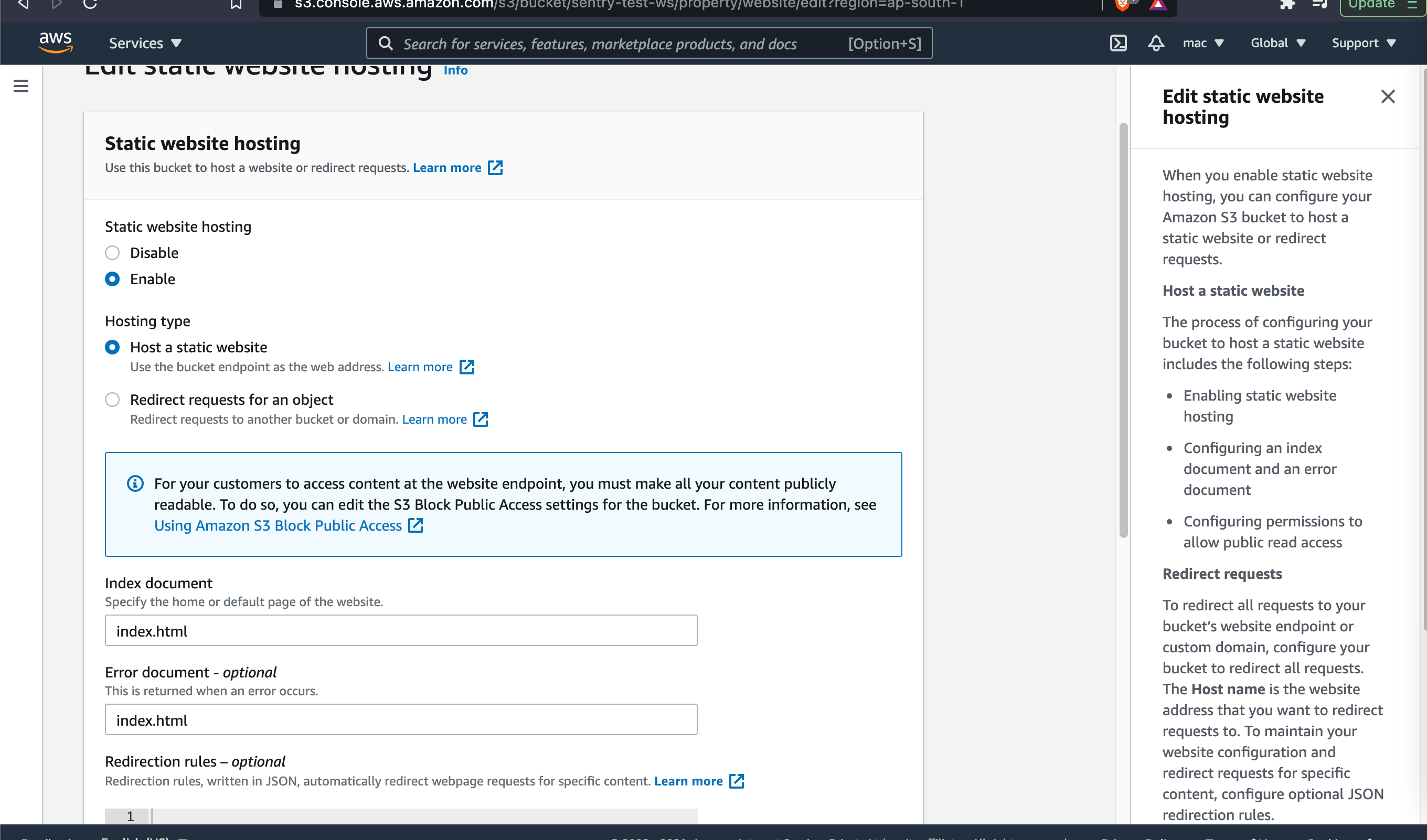
Task: Open the Support menu
Action: [x=1364, y=42]
